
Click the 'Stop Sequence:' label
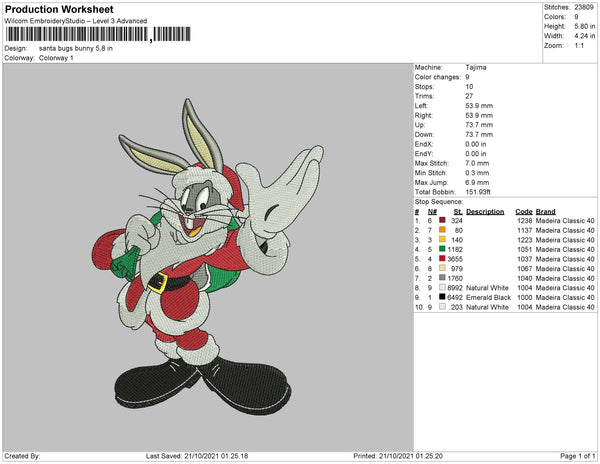pyautogui.click(x=439, y=202)
